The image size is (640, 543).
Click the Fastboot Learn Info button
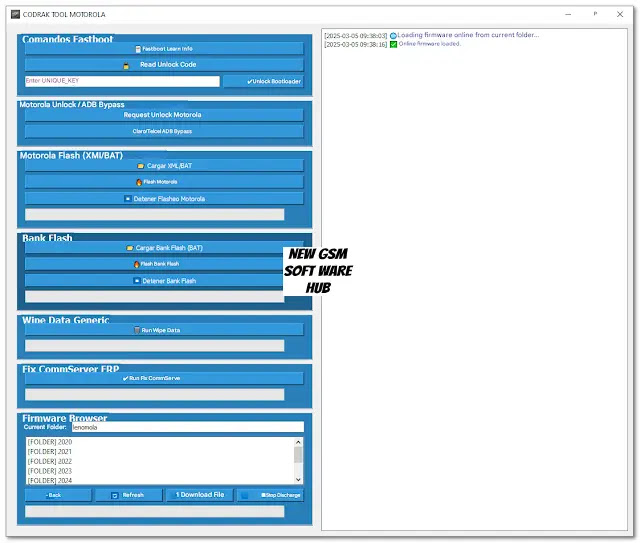(164, 49)
